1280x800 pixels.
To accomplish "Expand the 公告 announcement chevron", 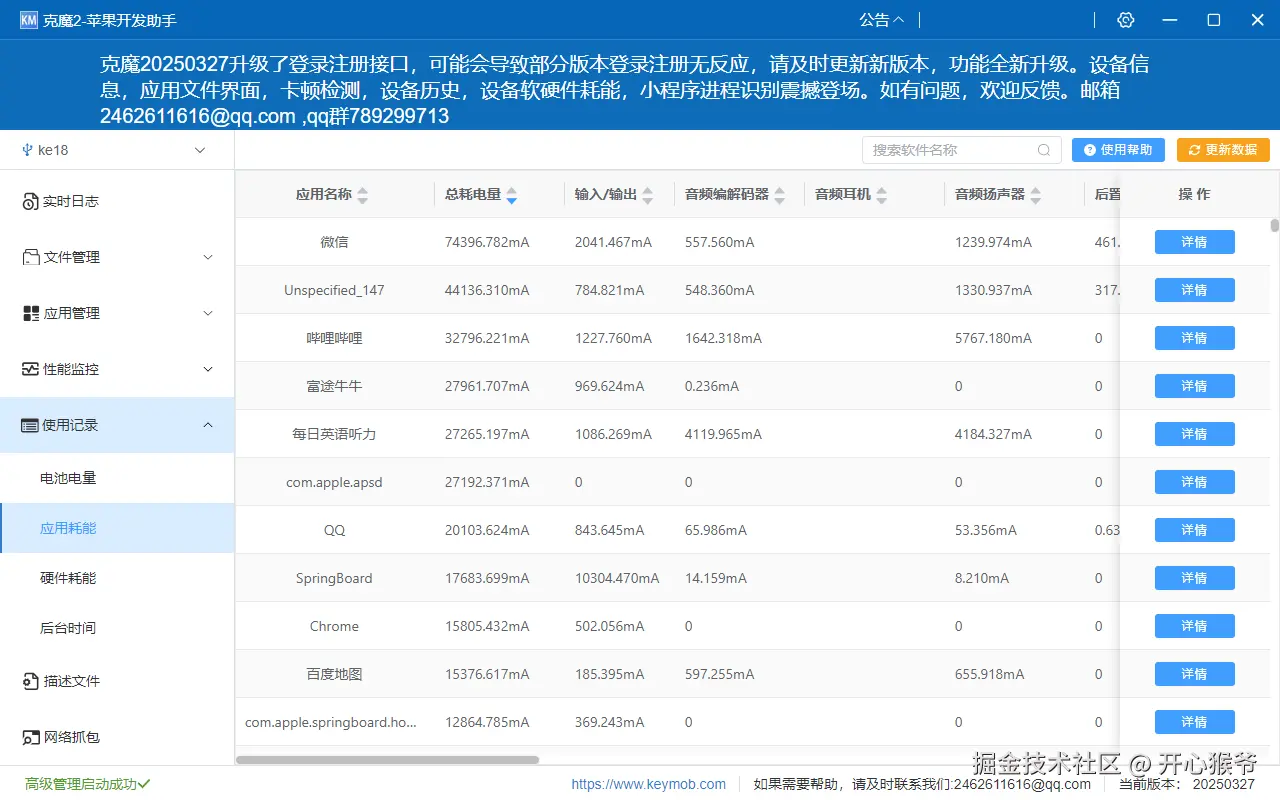I will point(898,20).
